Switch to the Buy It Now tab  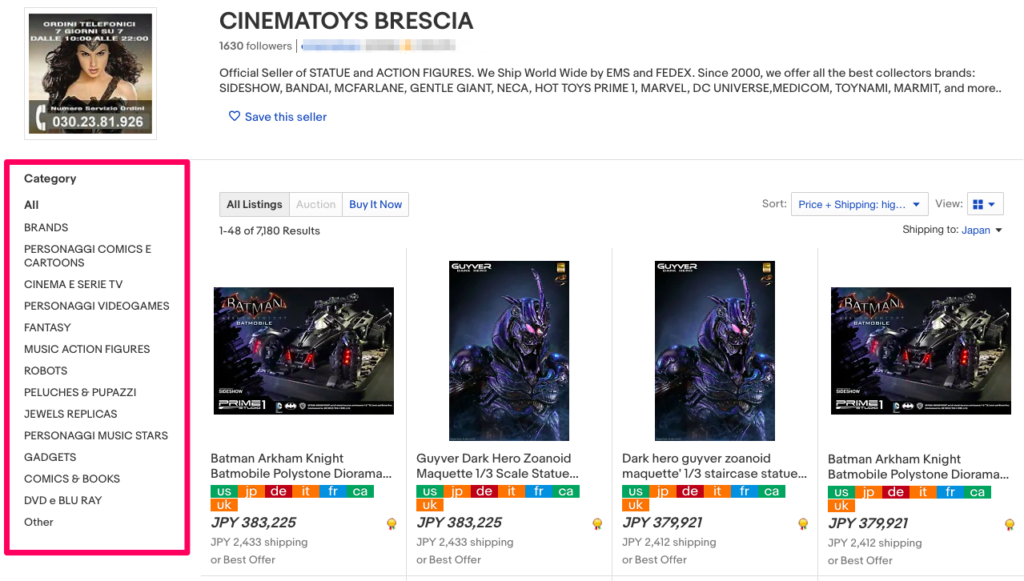click(375, 205)
